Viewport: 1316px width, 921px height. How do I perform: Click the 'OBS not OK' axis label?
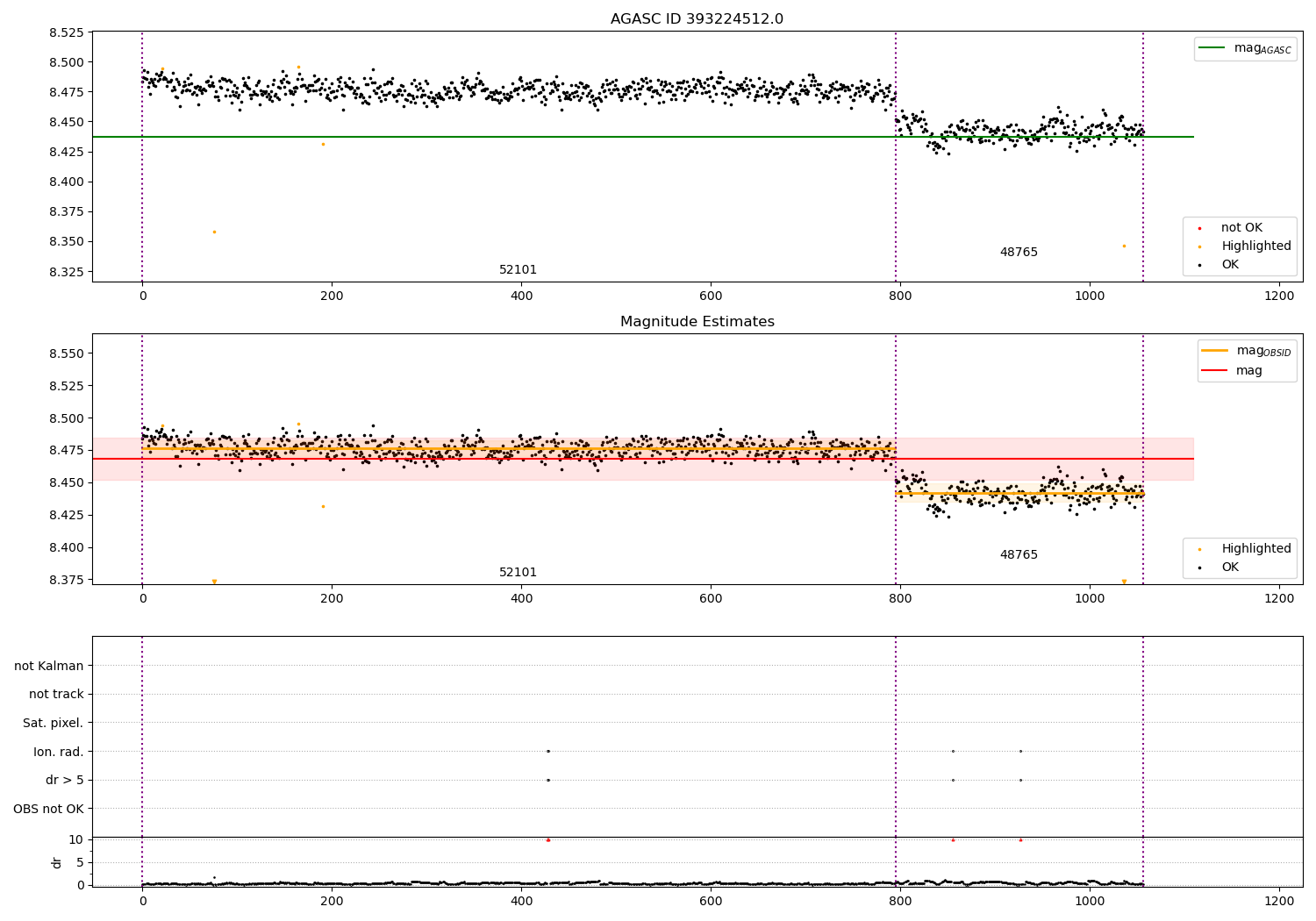click(49, 810)
